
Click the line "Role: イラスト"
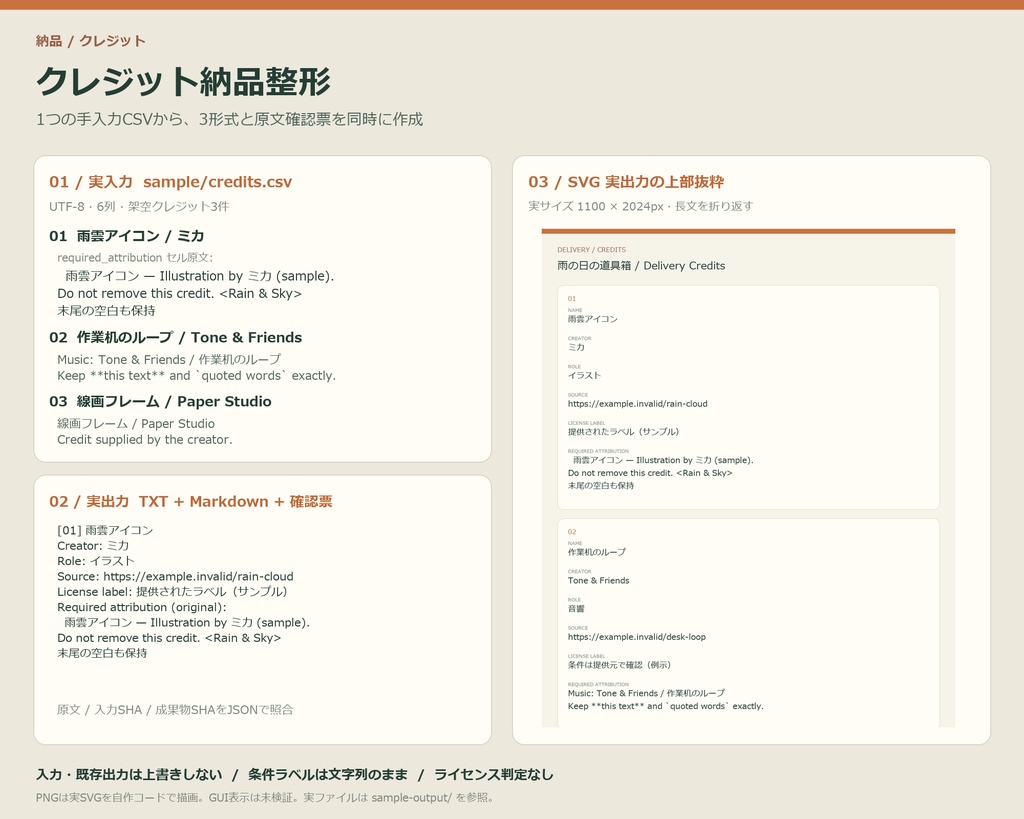coord(96,561)
